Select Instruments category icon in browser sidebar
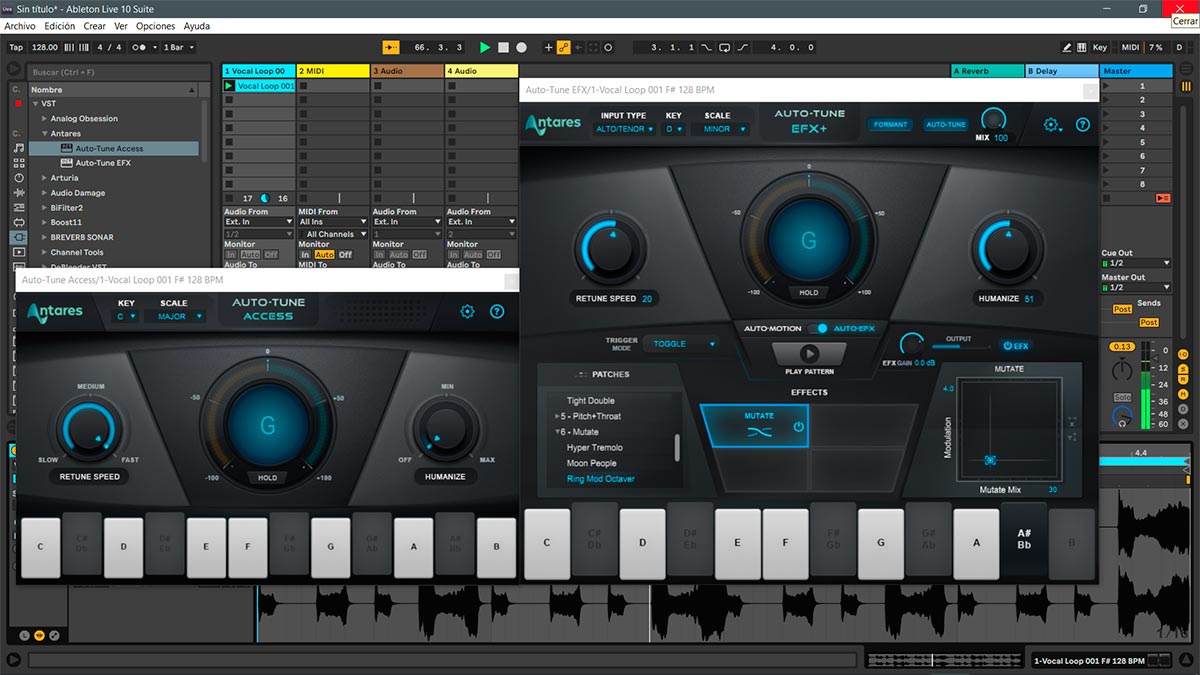 [x=18, y=178]
